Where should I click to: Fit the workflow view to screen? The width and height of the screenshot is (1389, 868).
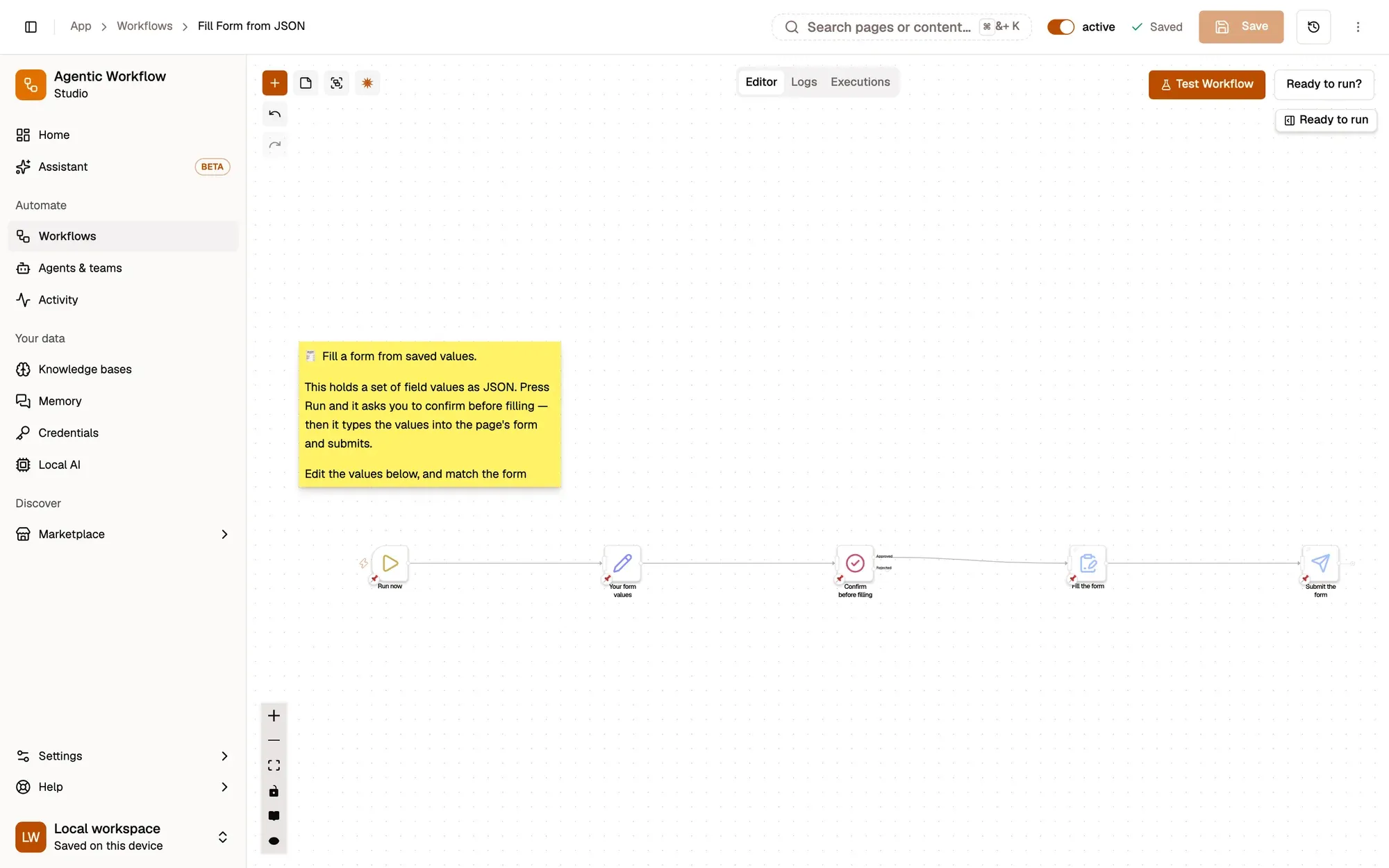(274, 765)
